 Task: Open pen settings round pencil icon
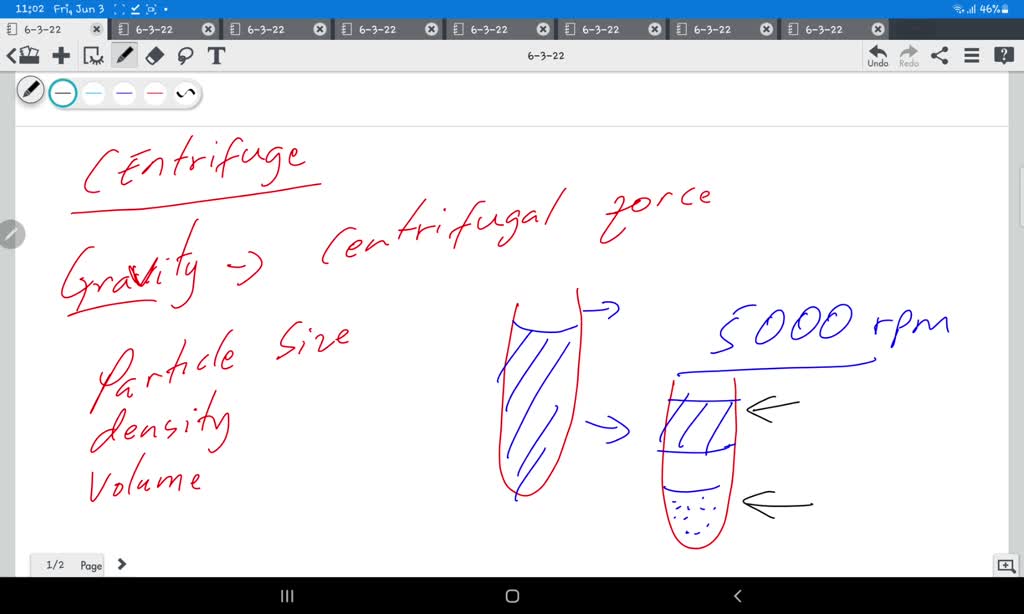coord(30,90)
